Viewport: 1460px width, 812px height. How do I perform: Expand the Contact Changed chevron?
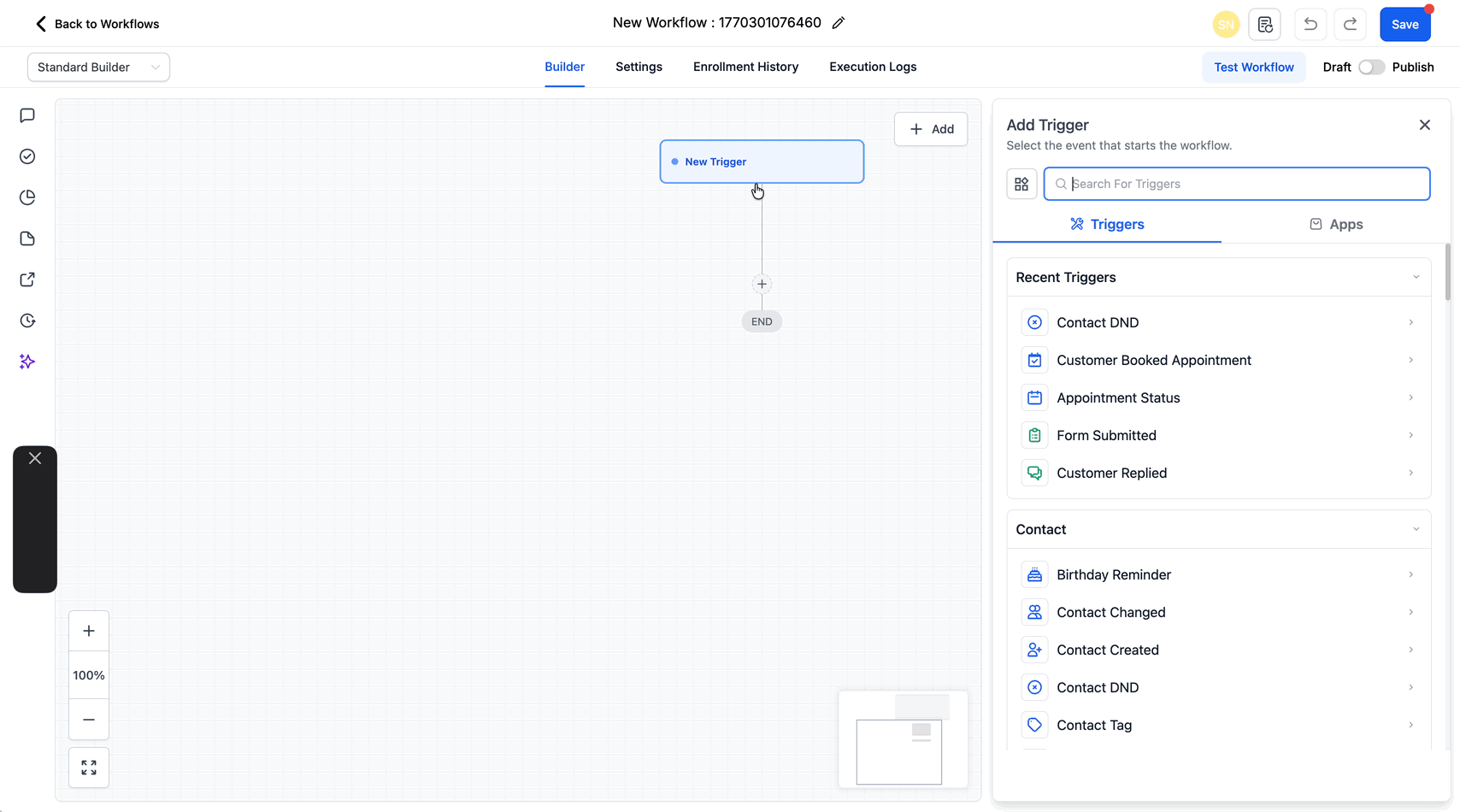coord(1410,612)
